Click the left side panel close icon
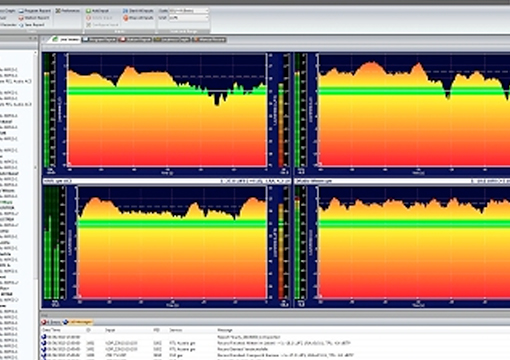The image size is (510, 360). (35, 38)
